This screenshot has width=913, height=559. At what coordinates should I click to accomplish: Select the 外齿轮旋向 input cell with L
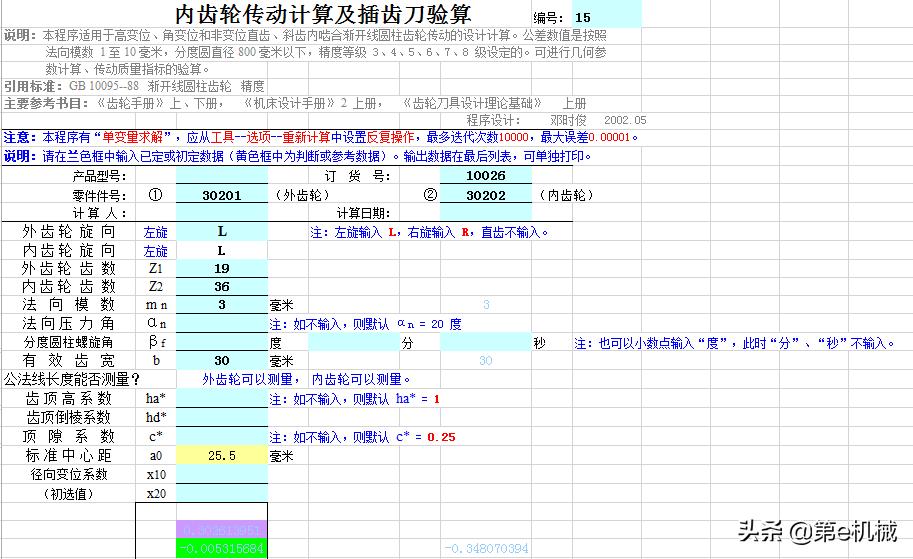[x=222, y=232]
